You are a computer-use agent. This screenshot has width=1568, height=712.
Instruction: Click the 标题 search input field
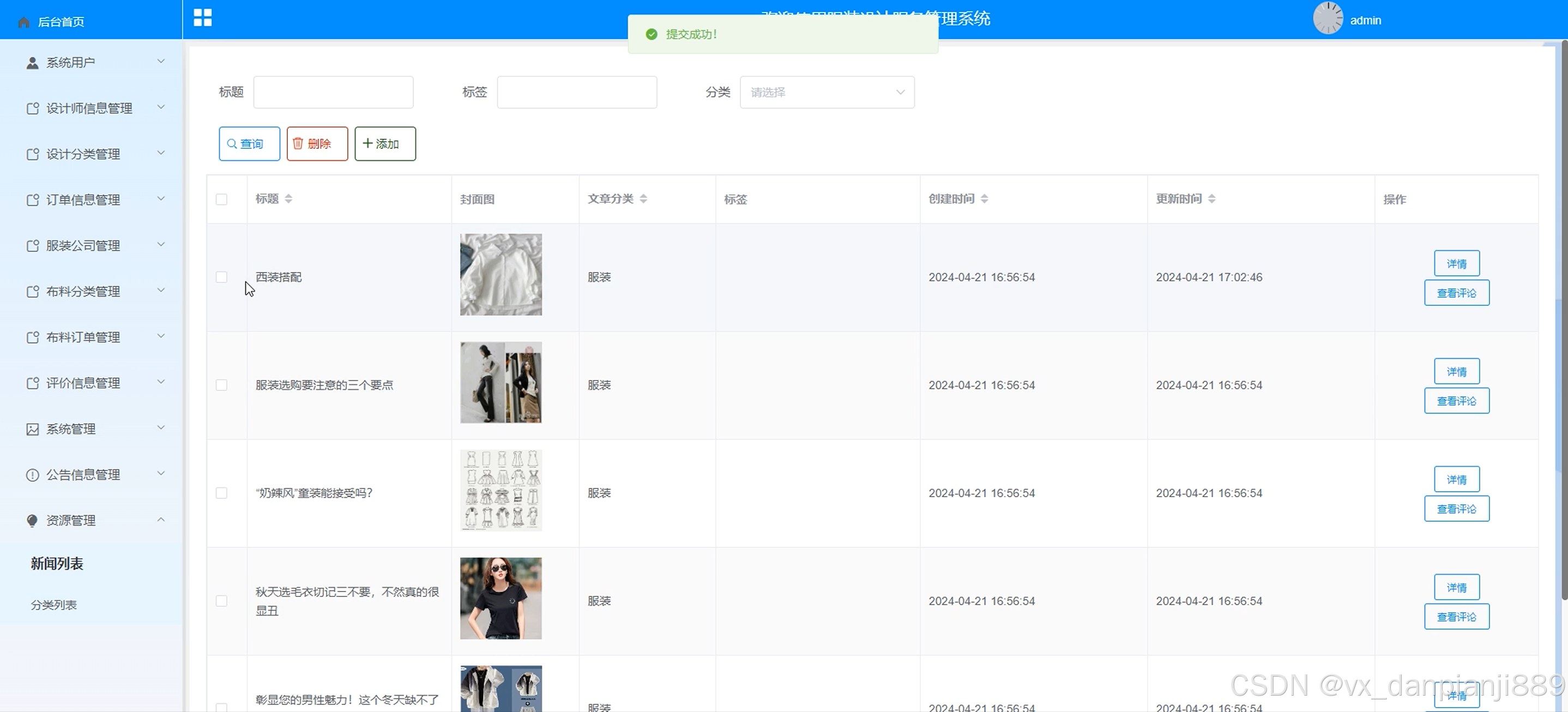coord(333,93)
